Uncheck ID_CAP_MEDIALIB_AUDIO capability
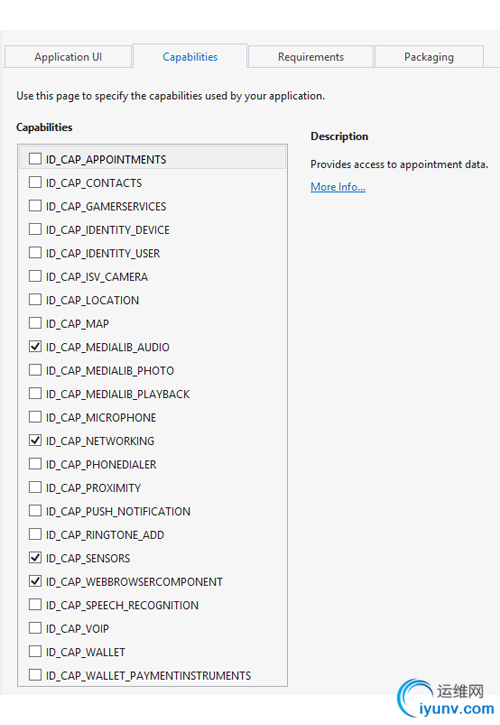Viewport: 500px width, 725px height. [35, 347]
